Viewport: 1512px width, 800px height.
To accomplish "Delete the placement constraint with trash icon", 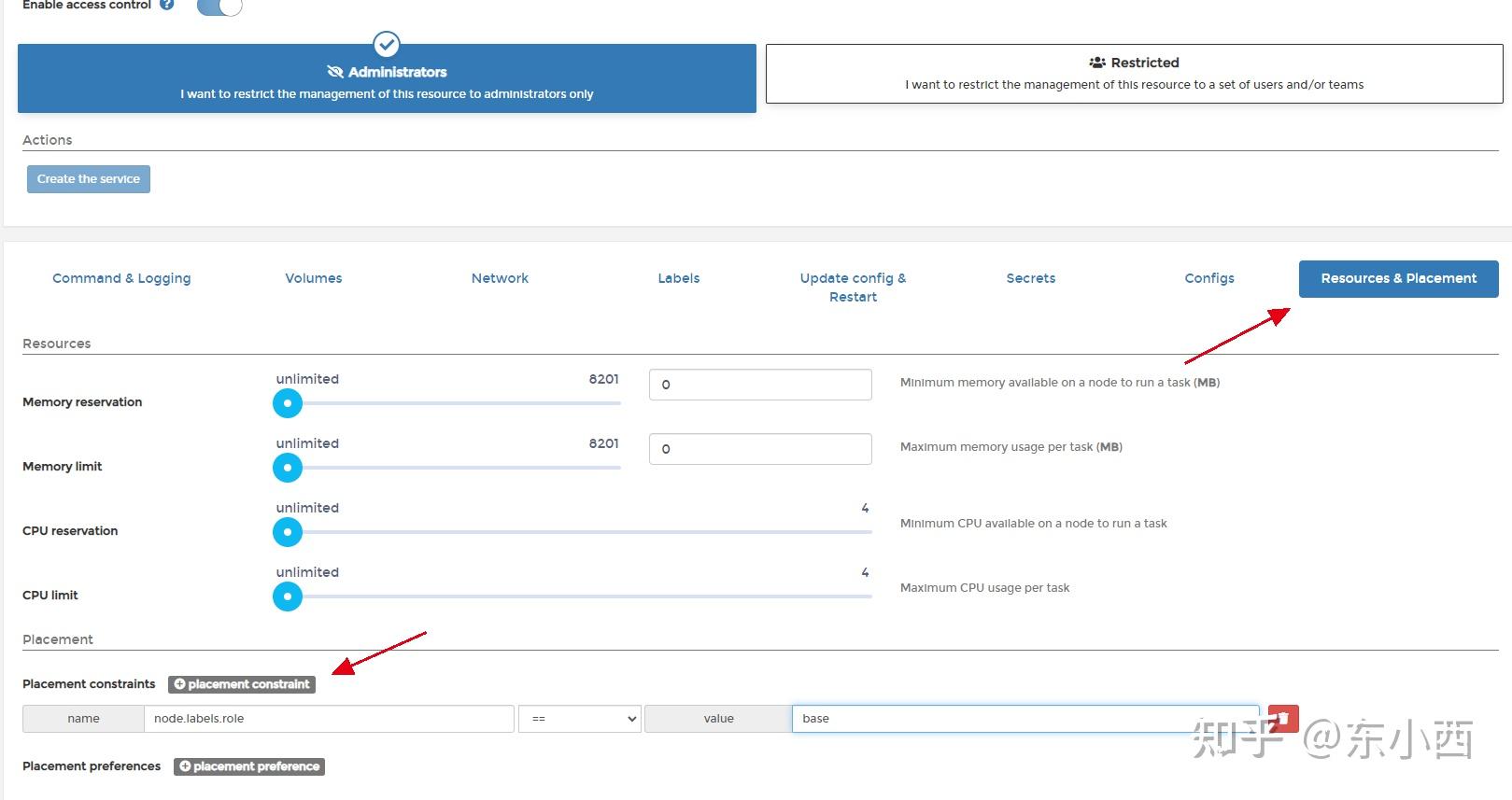I will pos(1283,718).
